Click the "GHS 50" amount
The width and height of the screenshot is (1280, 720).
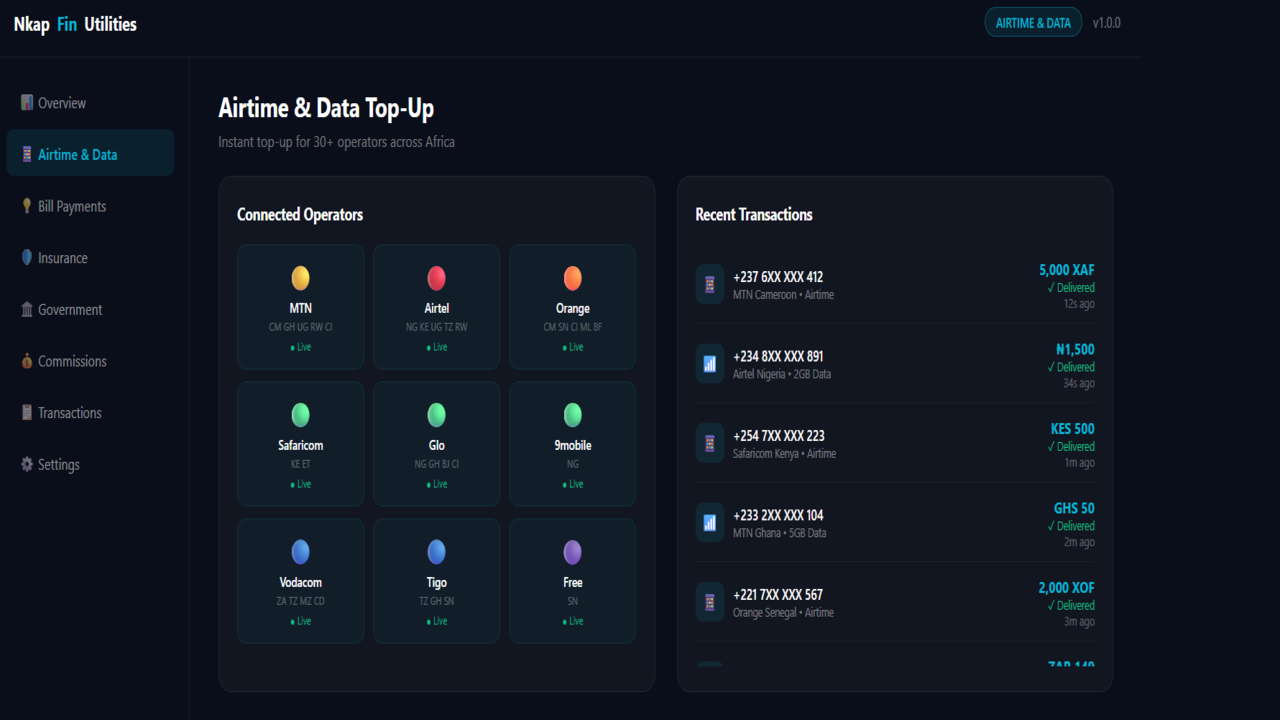coord(1074,508)
